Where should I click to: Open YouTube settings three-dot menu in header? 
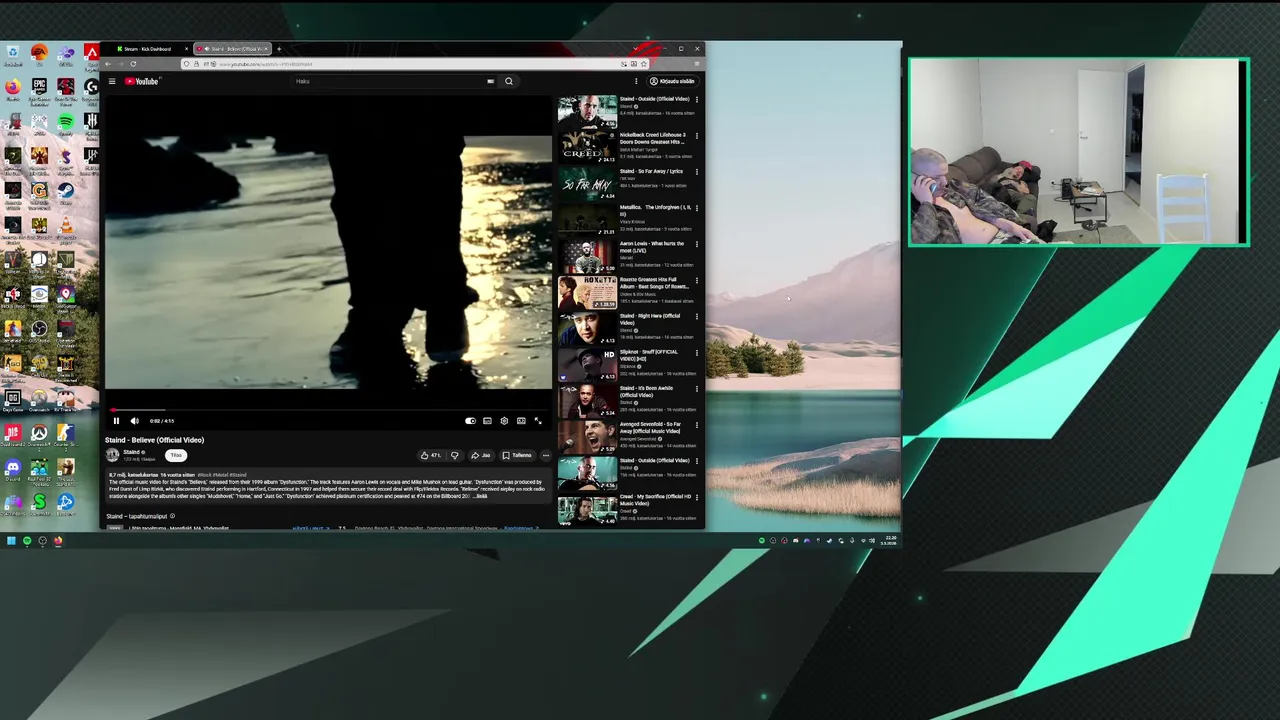coord(636,81)
